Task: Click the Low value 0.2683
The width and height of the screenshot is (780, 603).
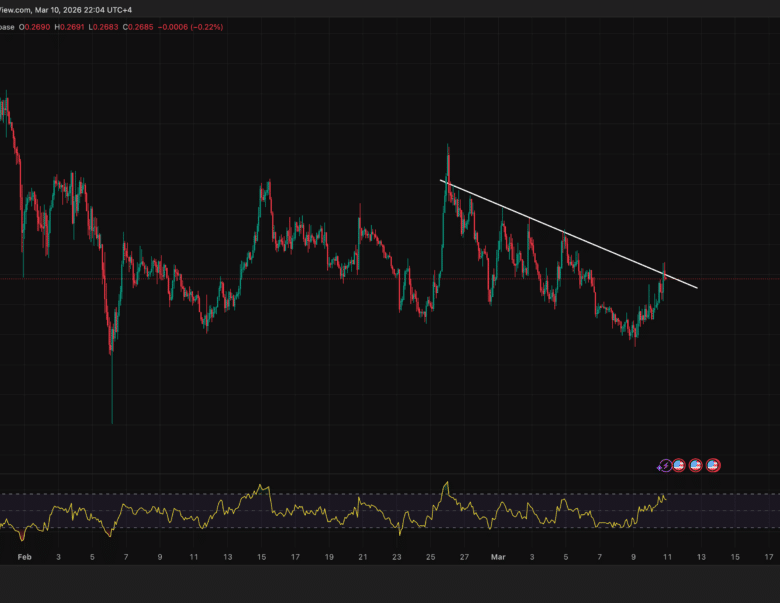Action: 106,27
